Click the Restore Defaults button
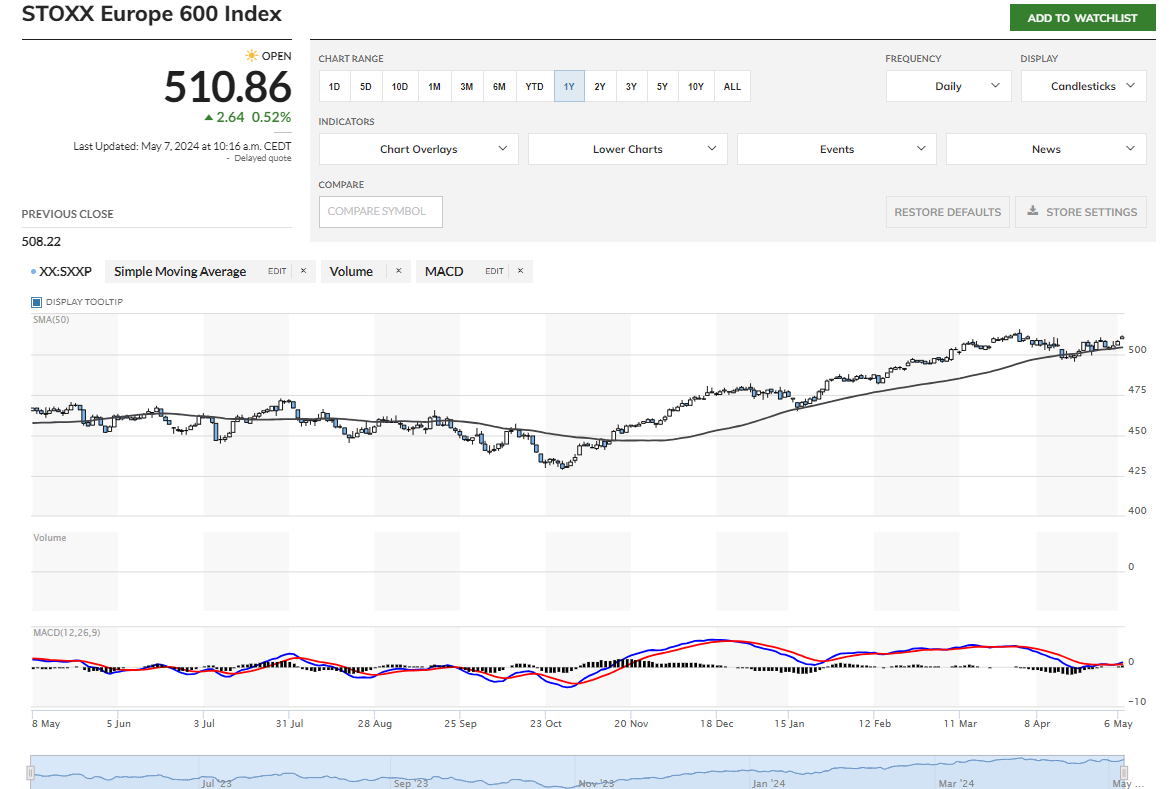The image size is (1171, 789). click(947, 212)
